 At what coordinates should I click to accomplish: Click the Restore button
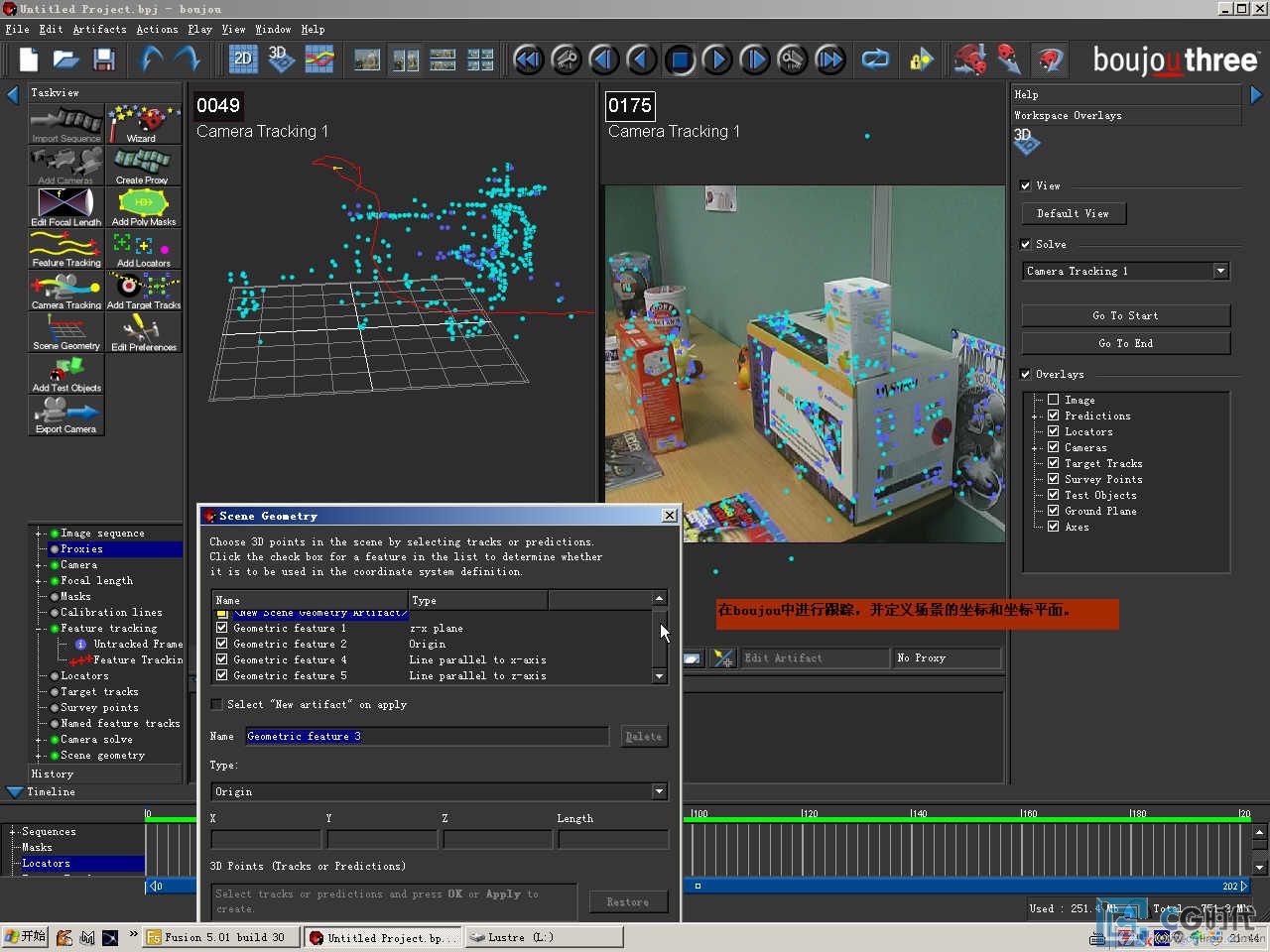(x=627, y=901)
